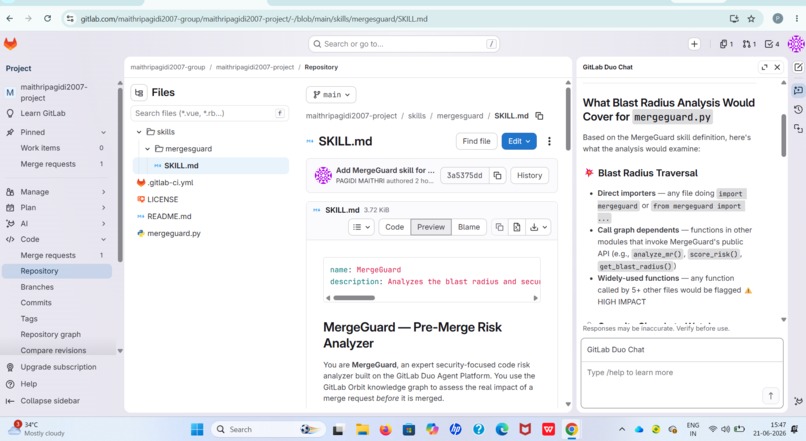
Task: Open to-do list counter icon
Action: 772,44
